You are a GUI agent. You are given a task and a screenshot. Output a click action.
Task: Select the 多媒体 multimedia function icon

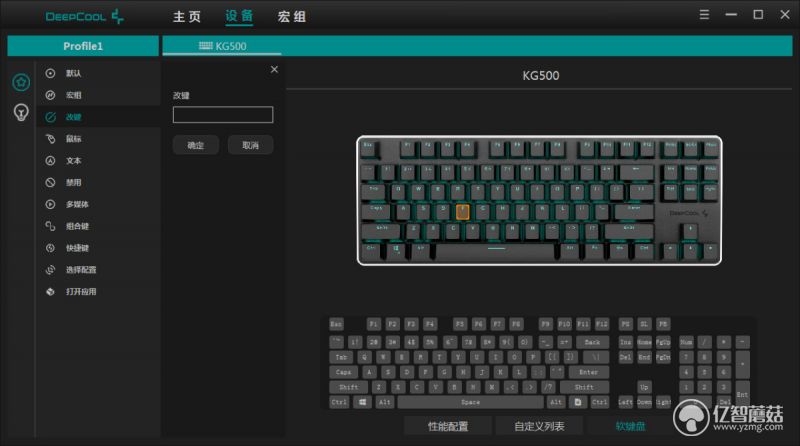[50, 204]
